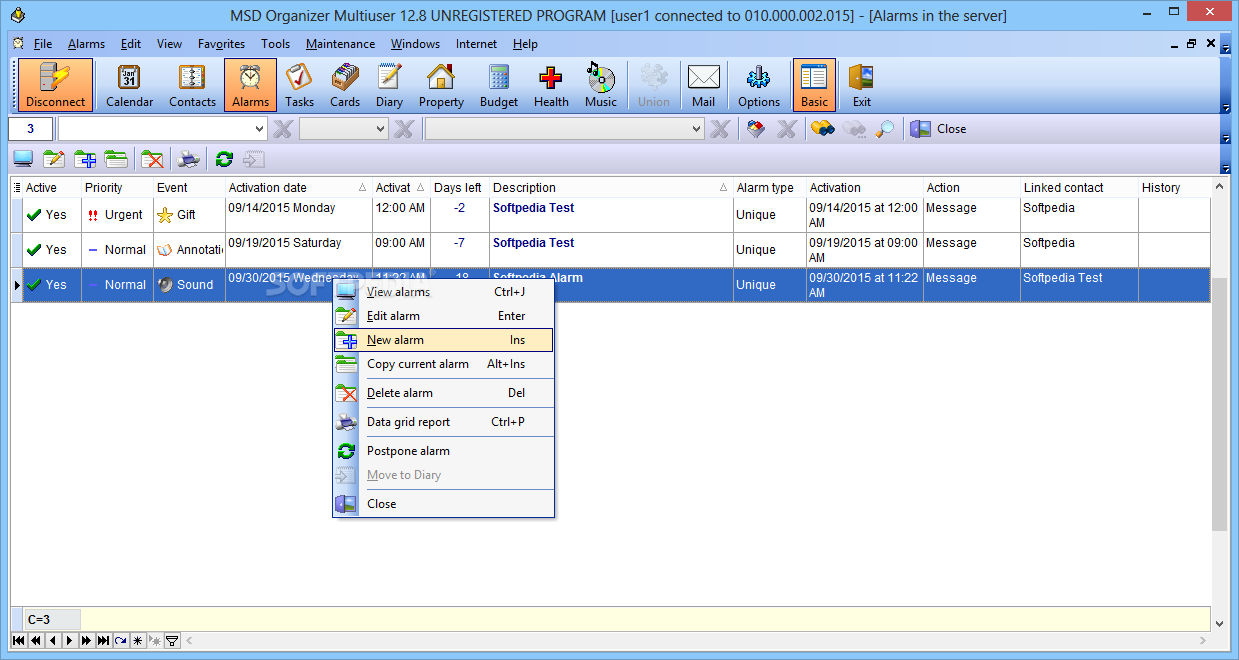Image resolution: width=1239 pixels, height=660 pixels.
Task: Toggle the Alarms module button
Action: pyautogui.click(x=250, y=85)
